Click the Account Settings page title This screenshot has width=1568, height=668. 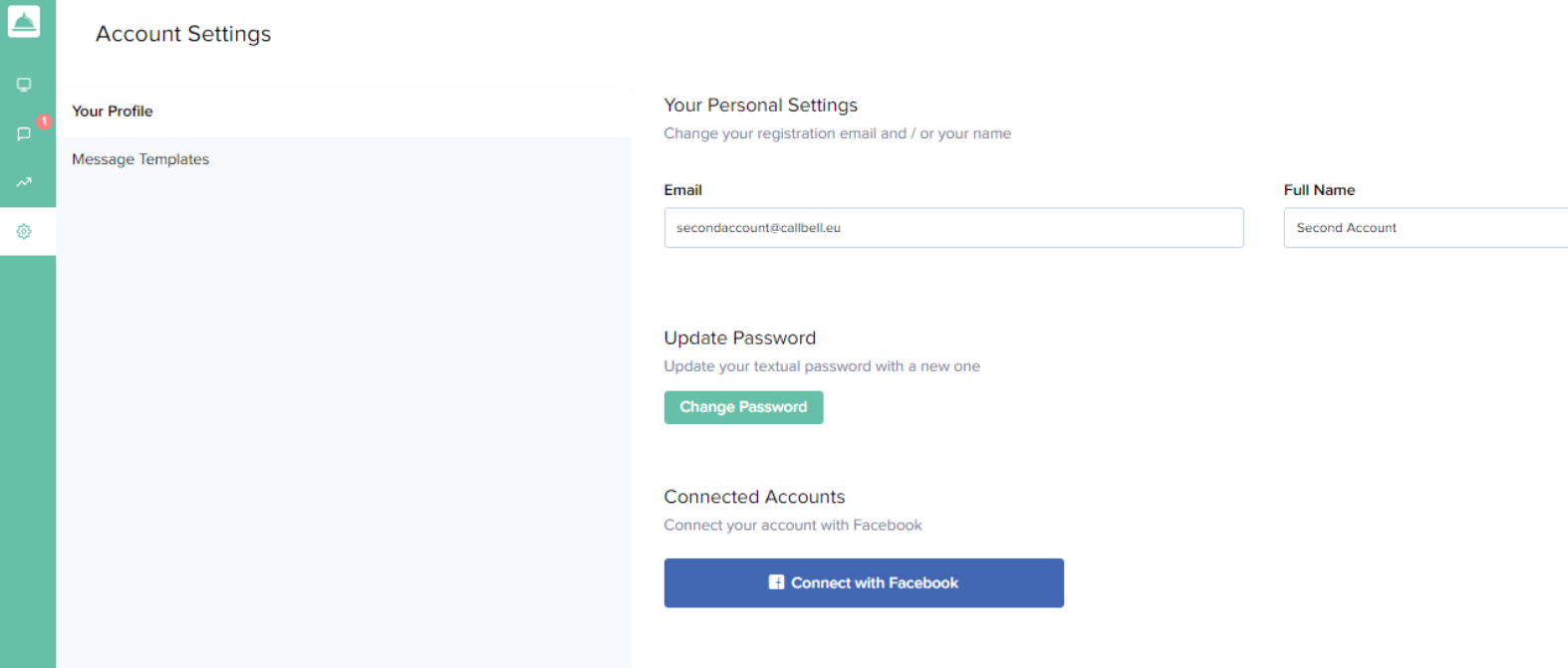point(183,34)
